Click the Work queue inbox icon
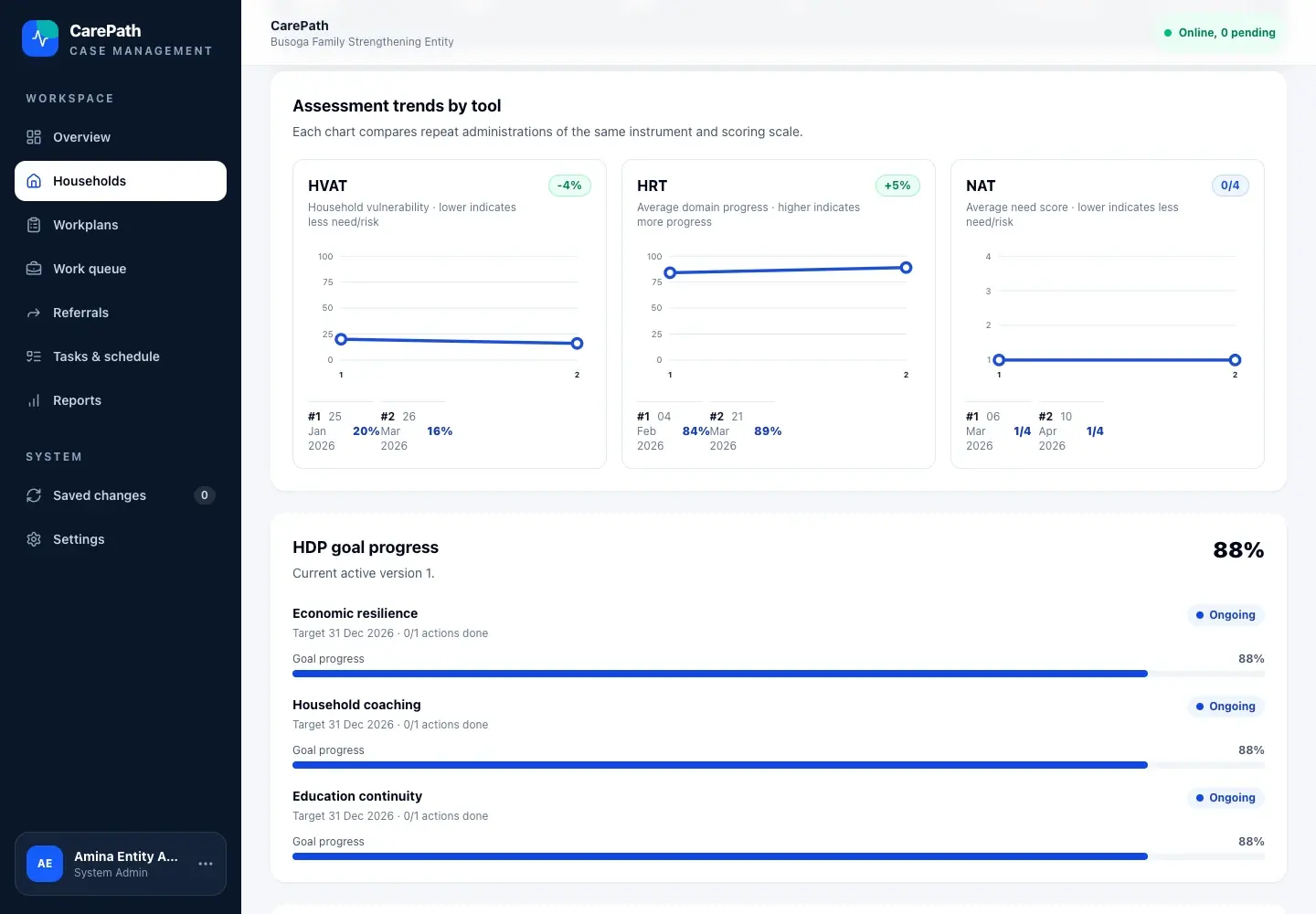 (34, 269)
